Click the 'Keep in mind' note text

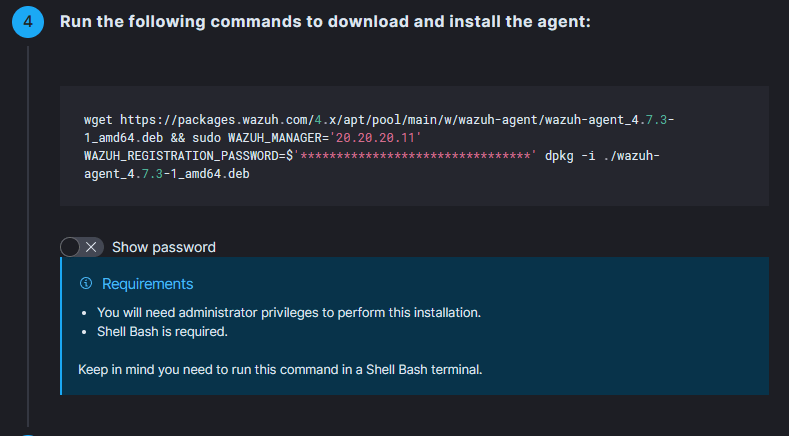(x=280, y=369)
